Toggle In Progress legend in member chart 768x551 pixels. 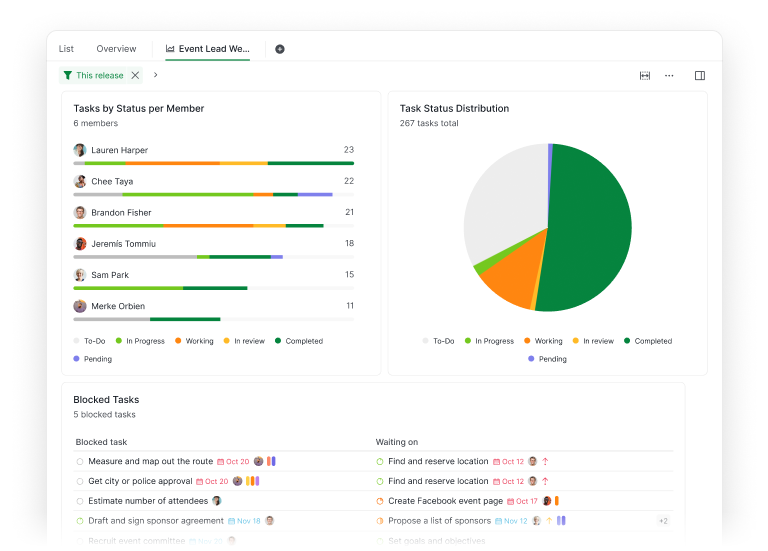[140, 341]
